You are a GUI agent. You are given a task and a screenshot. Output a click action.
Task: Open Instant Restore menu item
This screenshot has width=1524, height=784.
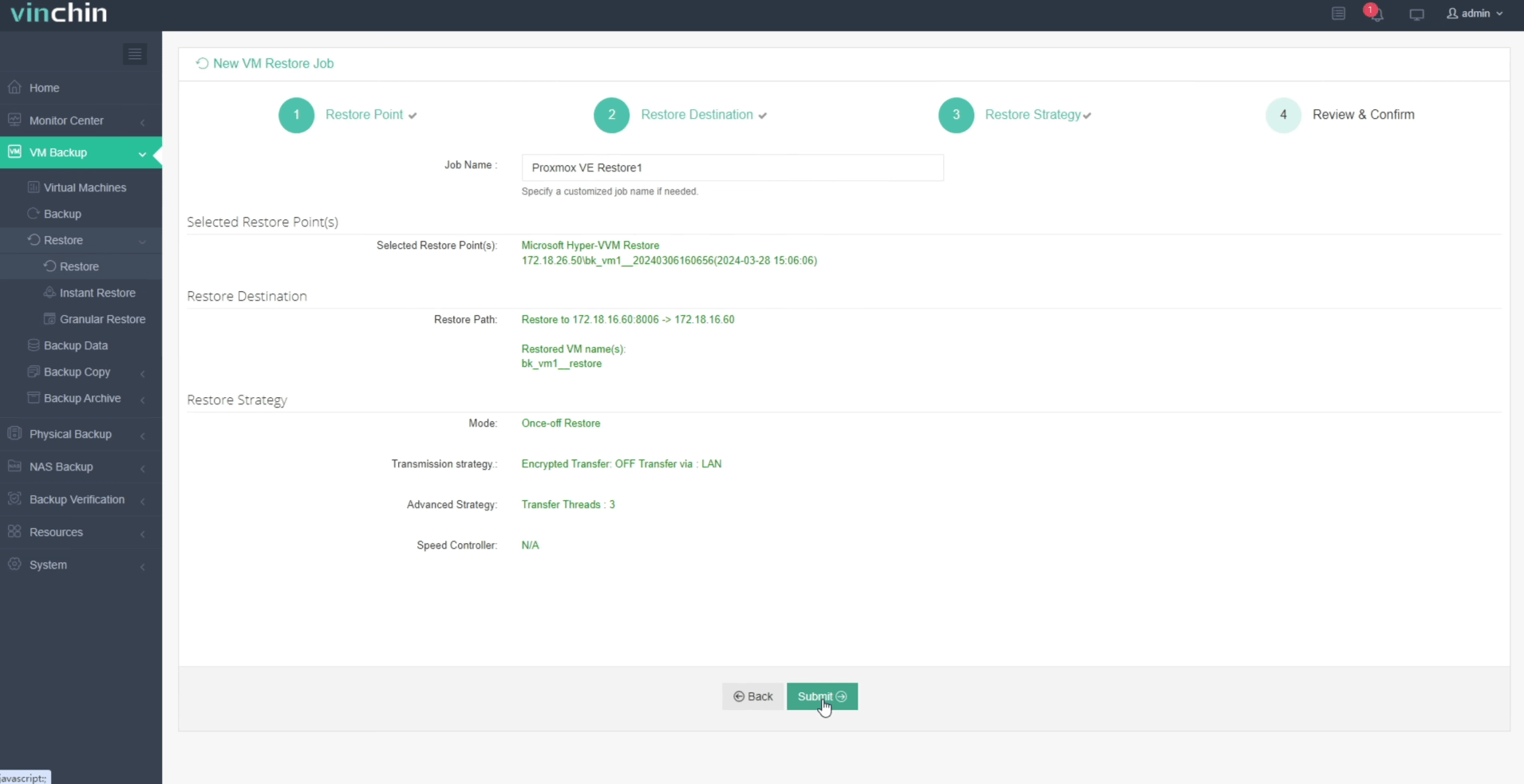click(x=81, y=293)
